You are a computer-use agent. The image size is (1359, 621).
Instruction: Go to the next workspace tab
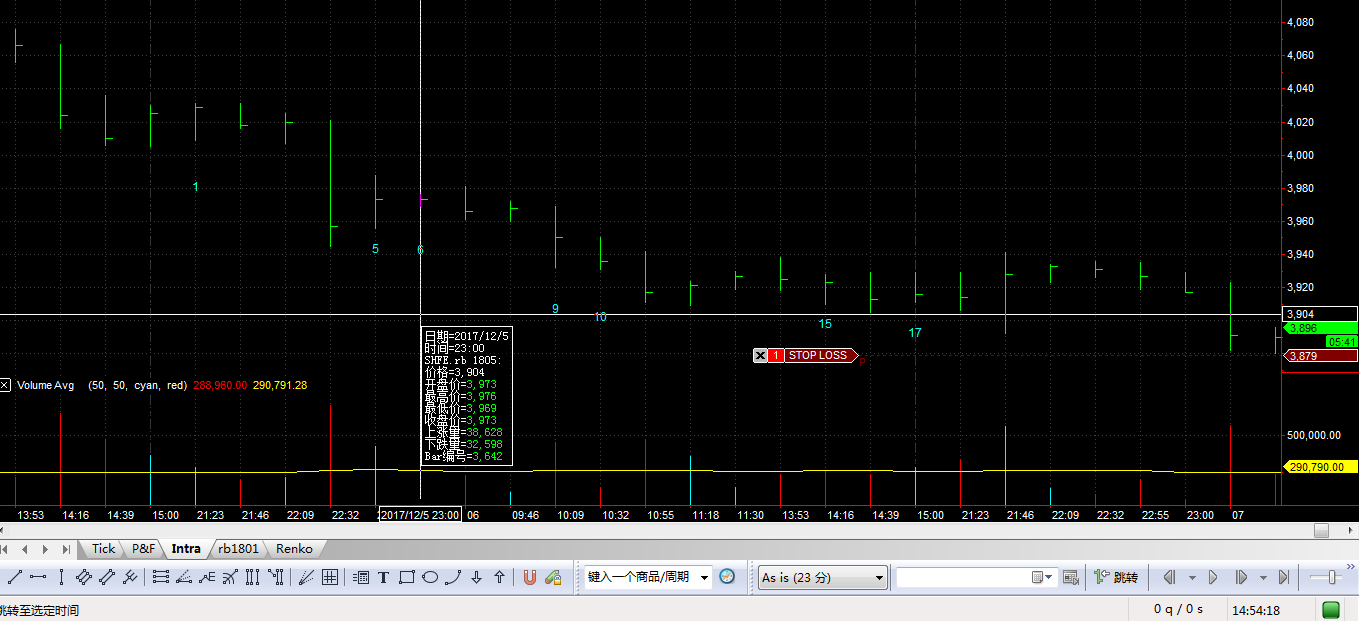pyautogui.click(x=46, y=549)
